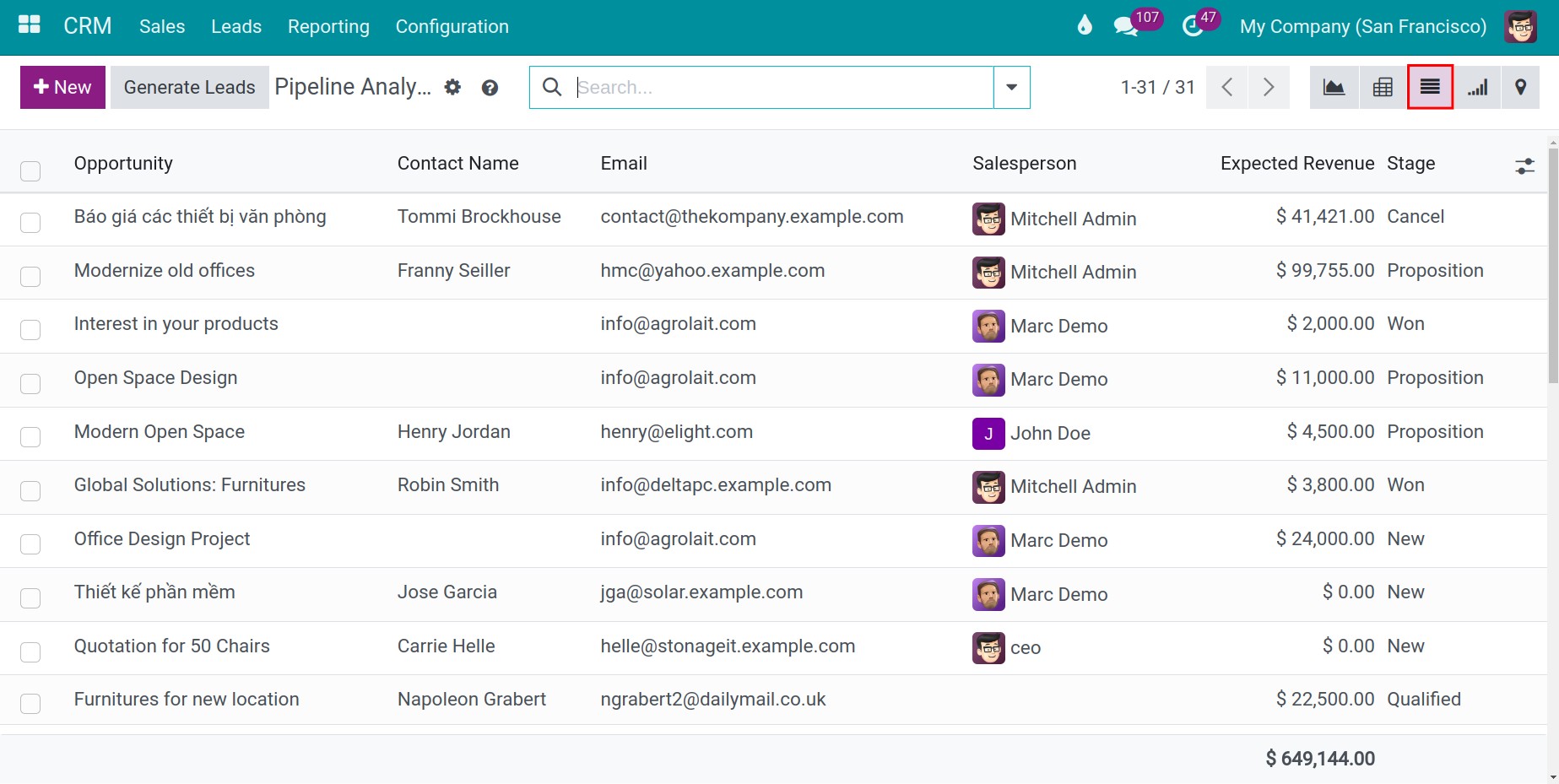1559x784 pixels.
Task: Click the New button
Action: coord(62,87)
